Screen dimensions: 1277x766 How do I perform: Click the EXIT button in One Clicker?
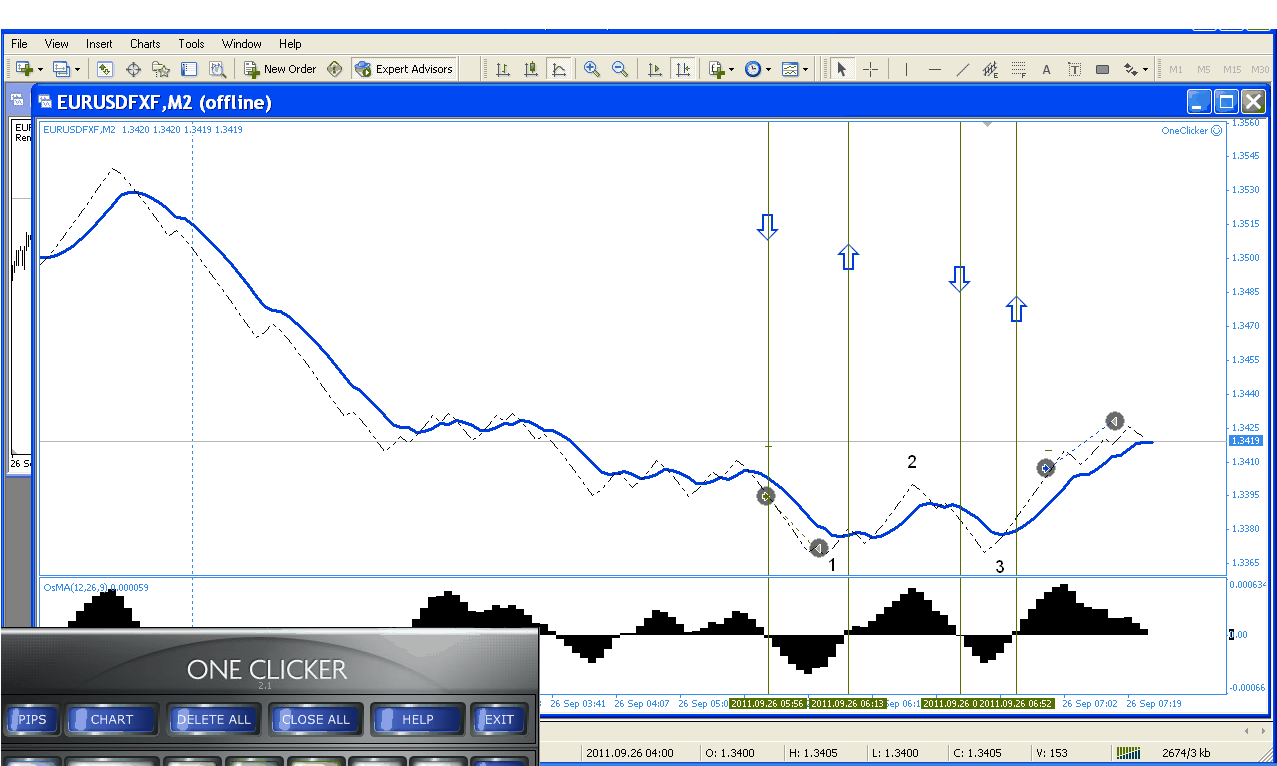click(x=499, y=719)
